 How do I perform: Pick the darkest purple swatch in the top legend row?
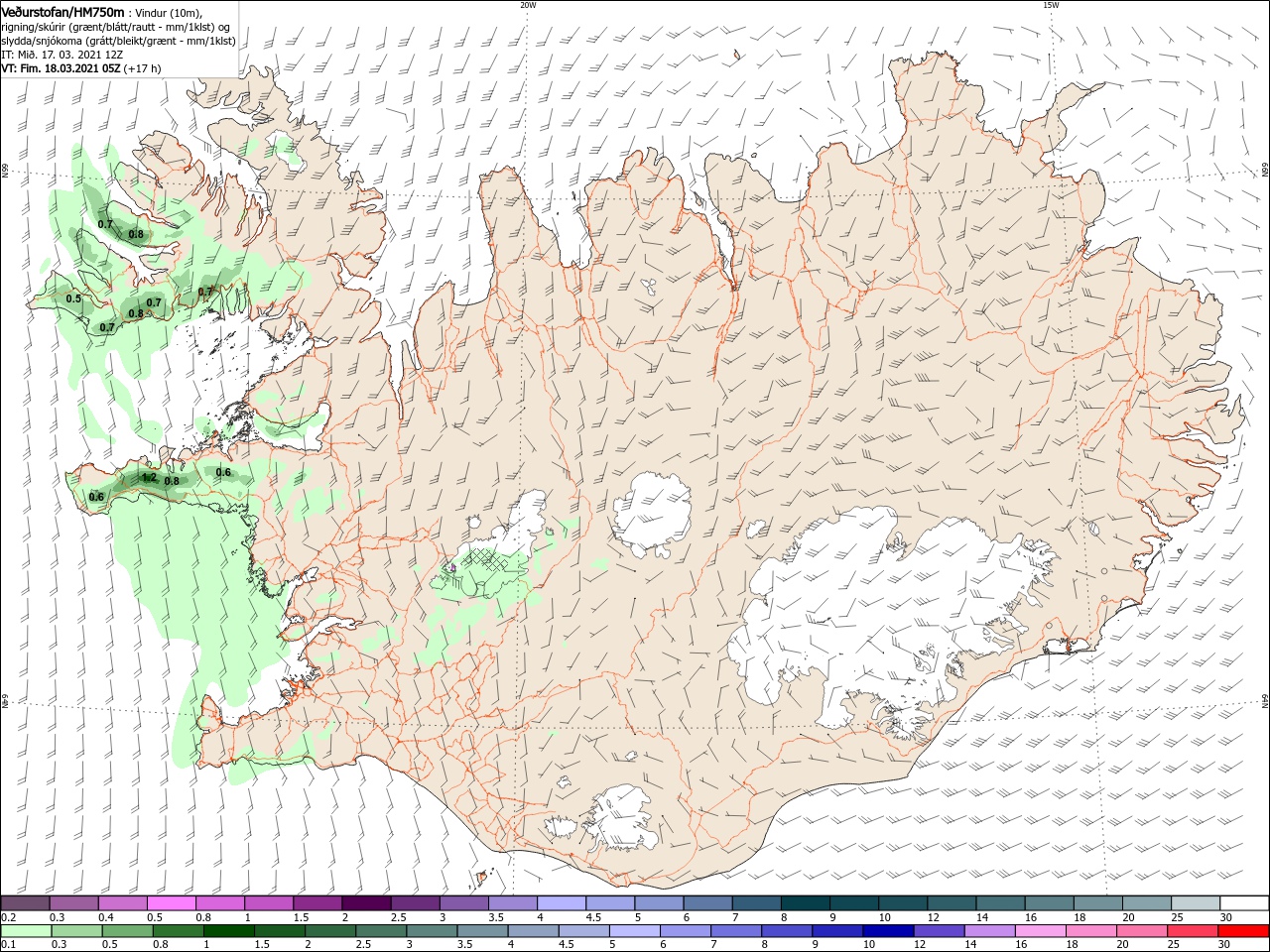coord(365,903)
